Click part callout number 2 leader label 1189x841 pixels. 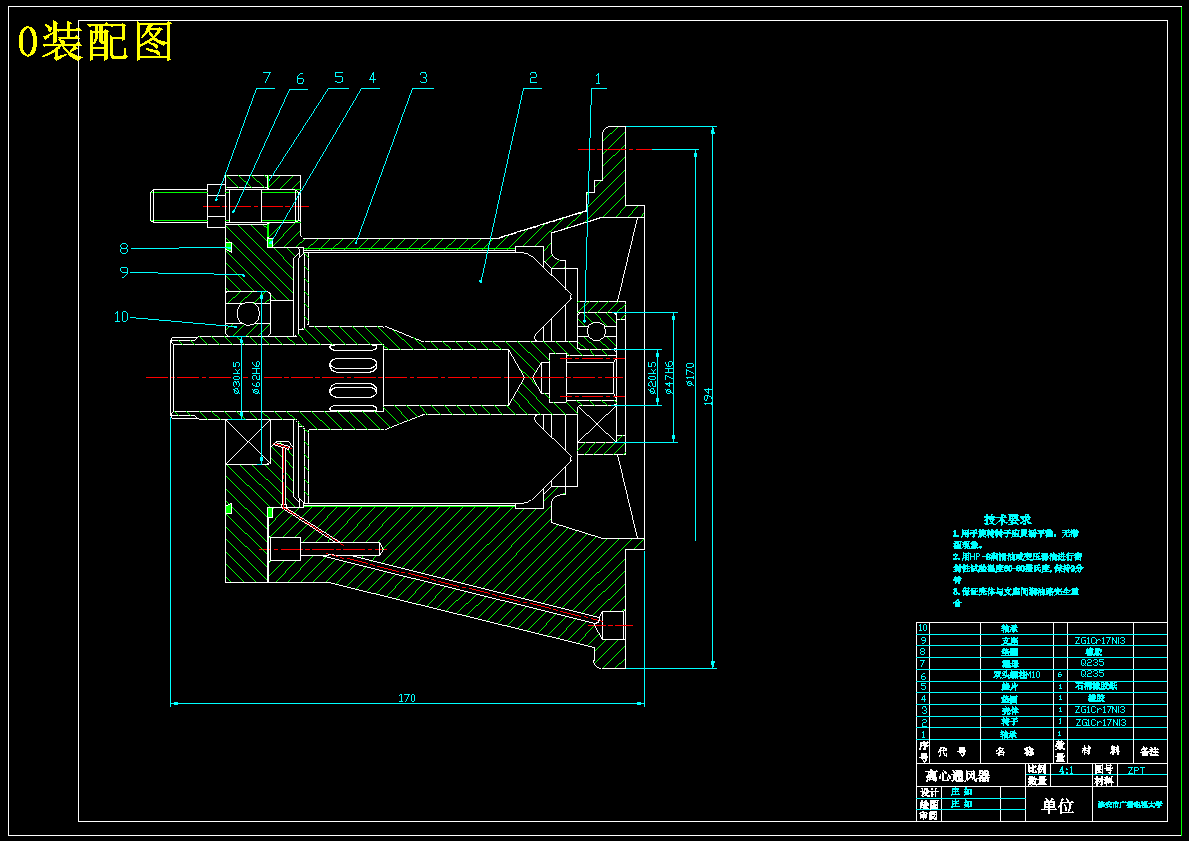pos(533,77)
